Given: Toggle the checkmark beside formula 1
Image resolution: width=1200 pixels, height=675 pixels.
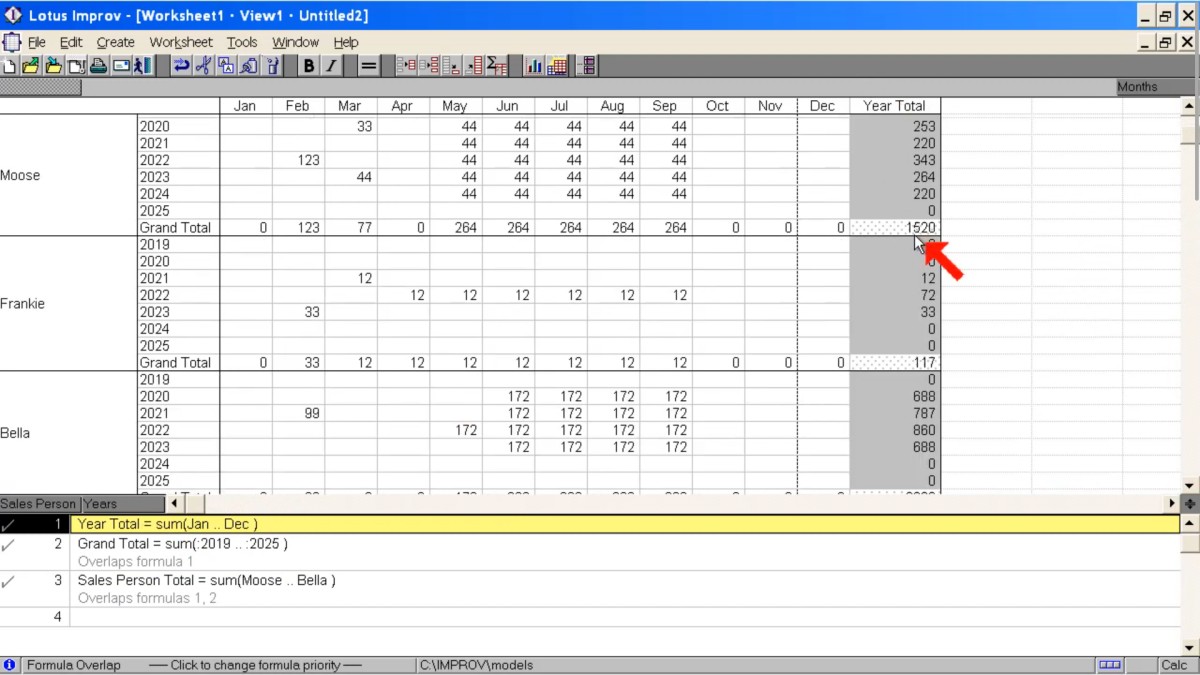Looking at the screenshot, I should [9, 524].
